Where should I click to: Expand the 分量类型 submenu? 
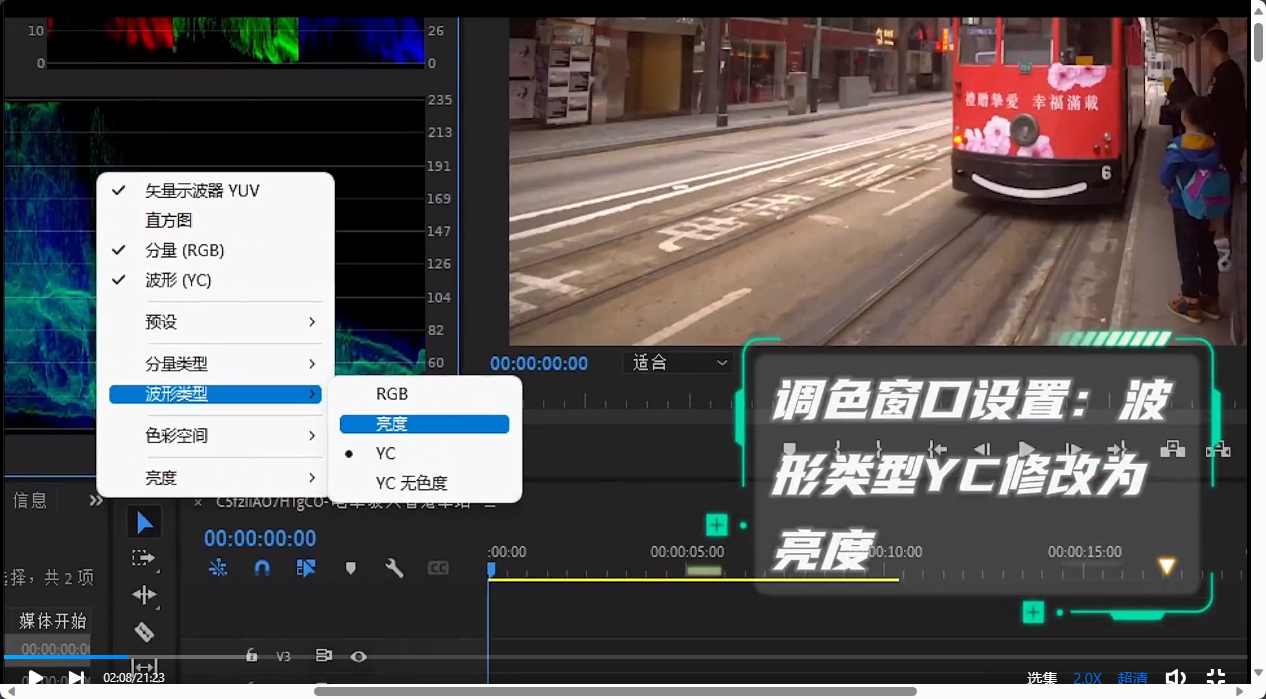click(x=215, y=364)
